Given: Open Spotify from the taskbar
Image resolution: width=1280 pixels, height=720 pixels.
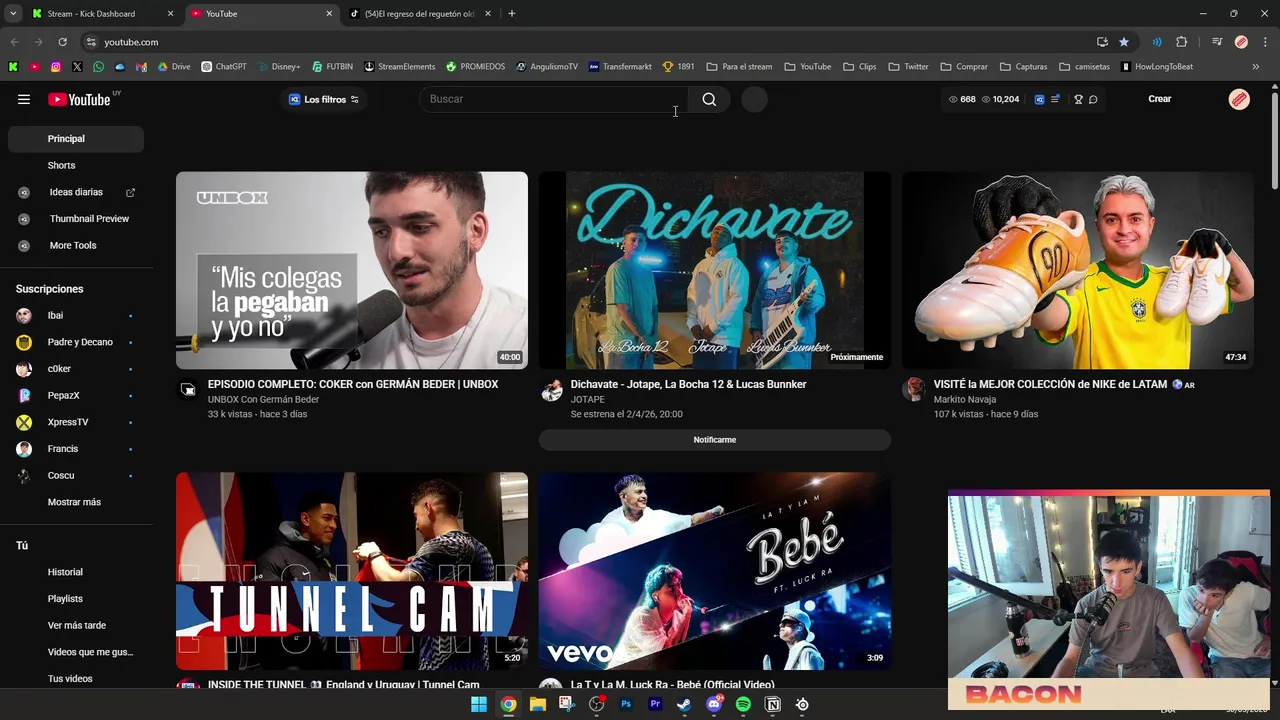Looking at the screenshot, I should click(x=743, y=704).
